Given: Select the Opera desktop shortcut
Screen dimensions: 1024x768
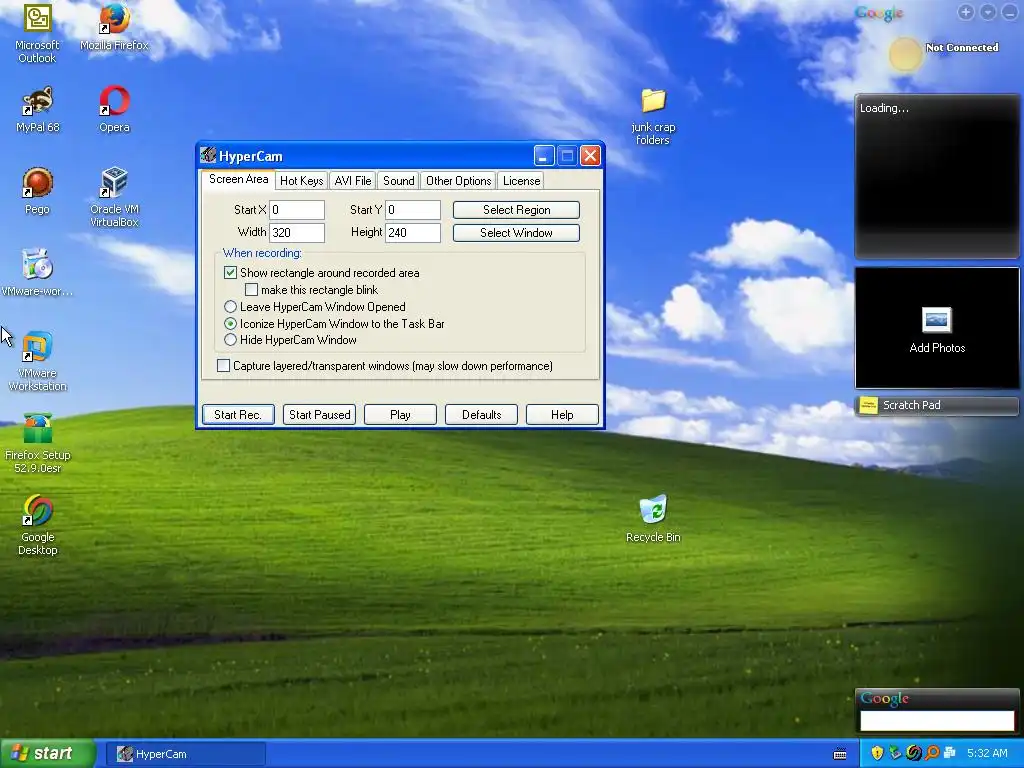Looking at the screenshot, I should [114, 109].
